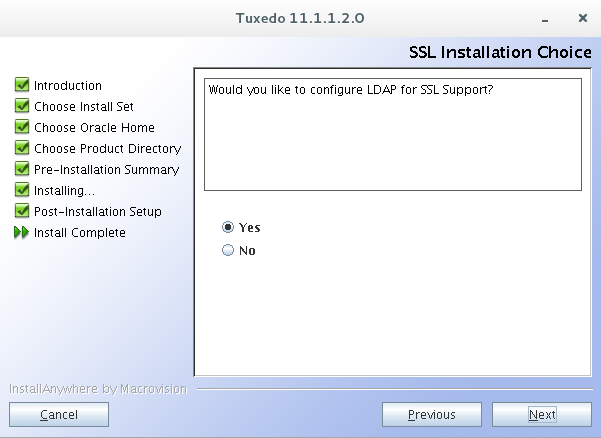
Task: Click the checkmark icon by Choose Oracle Home
Action: coord(22,127)
